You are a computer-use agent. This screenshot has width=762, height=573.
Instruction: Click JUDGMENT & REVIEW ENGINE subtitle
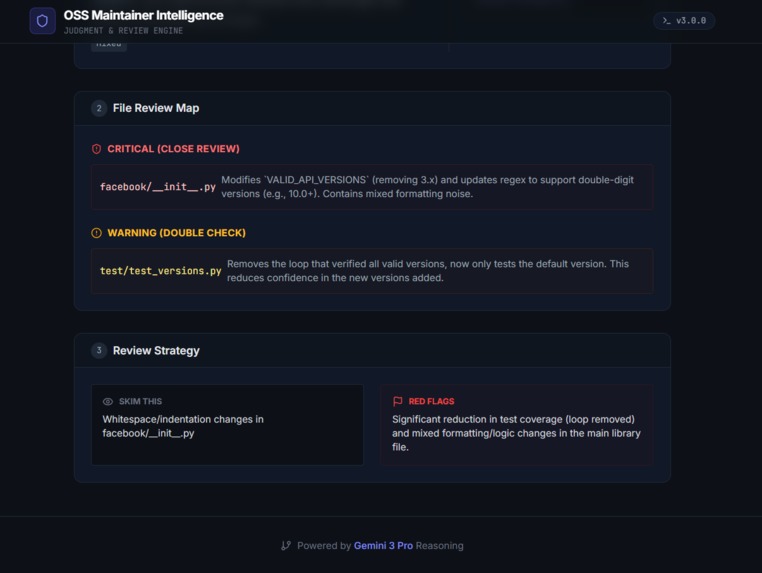[123, 31]
